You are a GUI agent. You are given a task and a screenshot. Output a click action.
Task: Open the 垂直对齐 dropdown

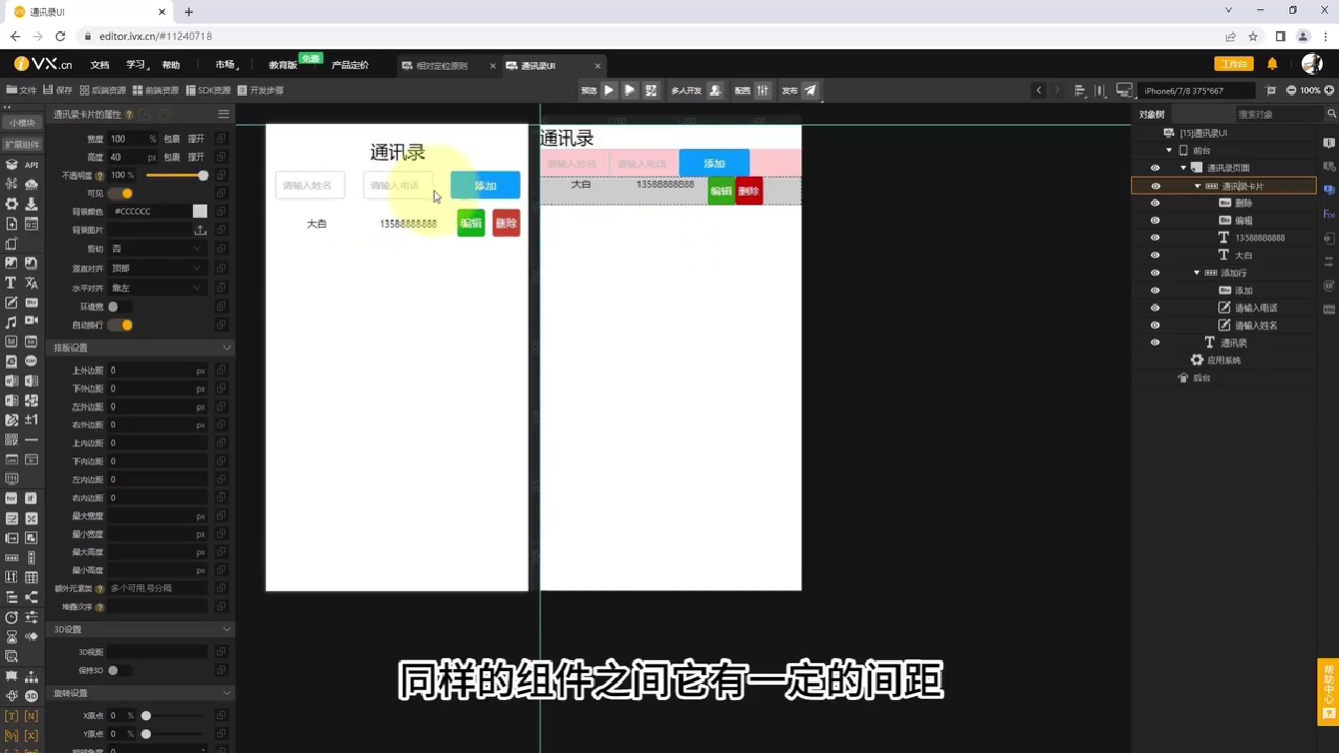tap(156, 268)
